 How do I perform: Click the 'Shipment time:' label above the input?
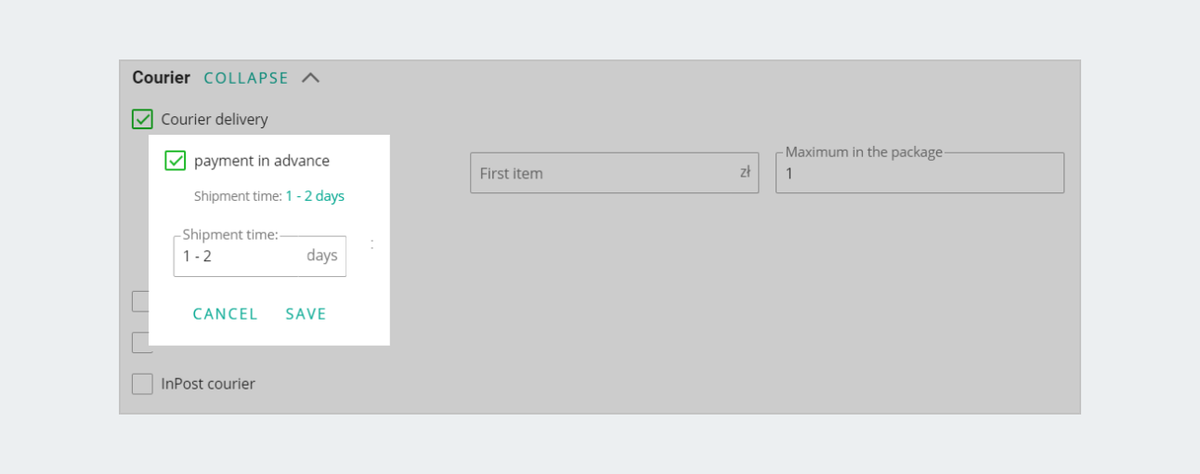(230, 235)
